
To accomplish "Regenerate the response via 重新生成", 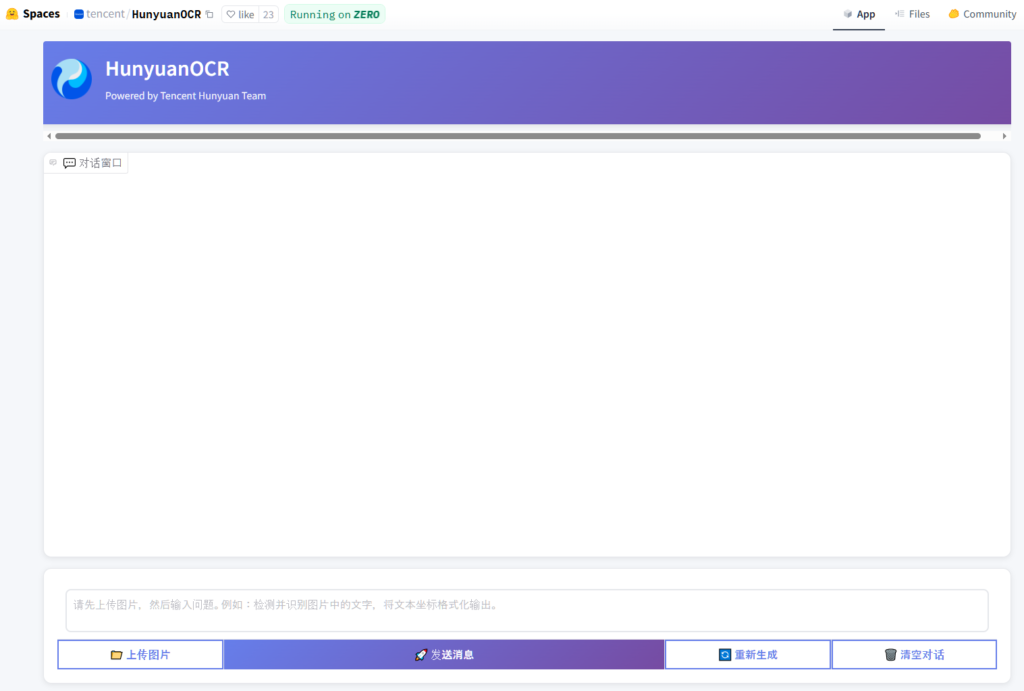I will pos(747,655).
